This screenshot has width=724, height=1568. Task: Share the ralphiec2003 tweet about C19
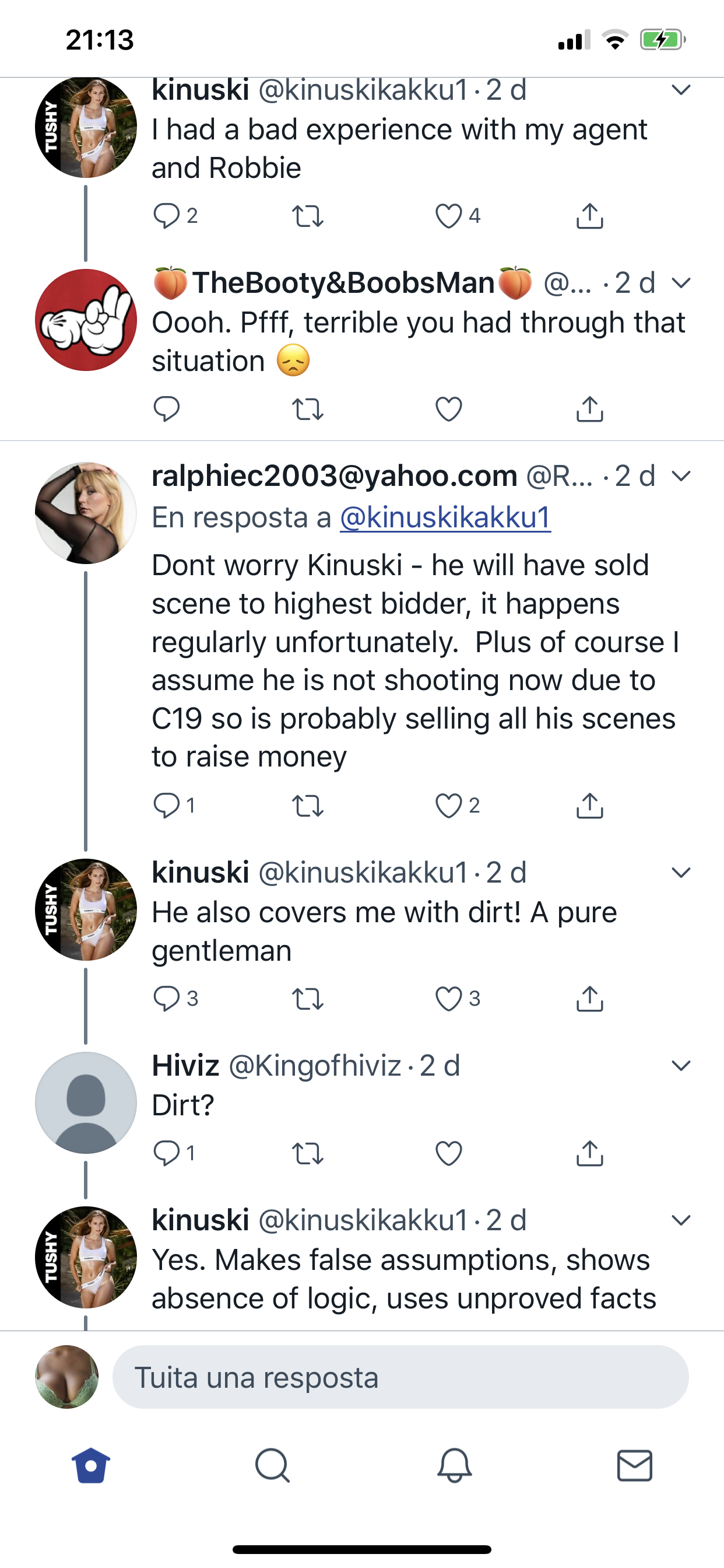589,806
